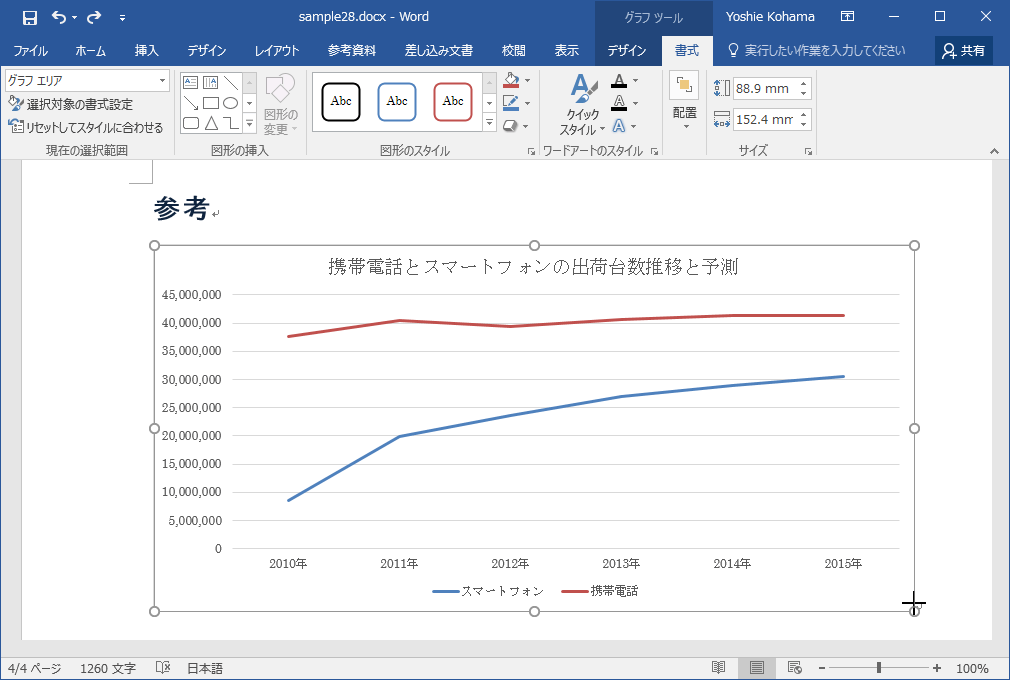This screenshot has height=680, width=1010.
Task: Click the spelling proofing icon in status bar
Action: tap(163, 668)
